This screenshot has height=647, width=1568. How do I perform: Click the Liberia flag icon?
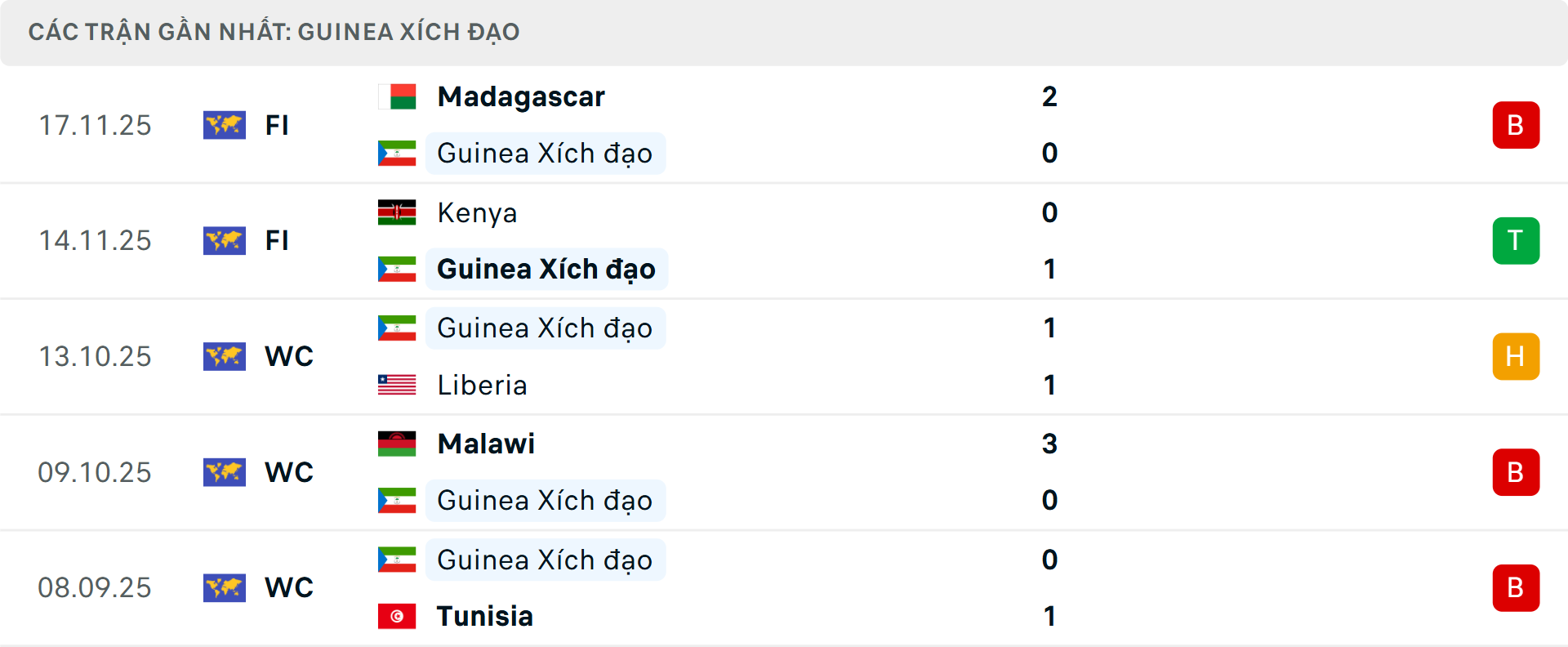(x=397, y=385)
